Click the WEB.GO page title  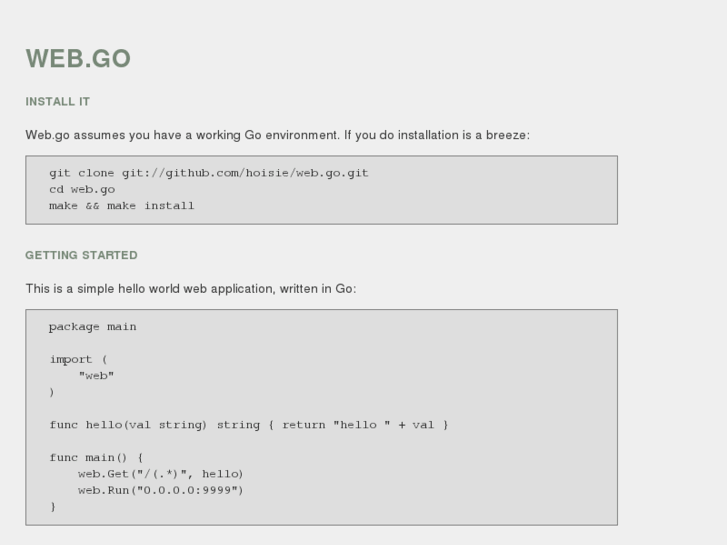[78, 59]
